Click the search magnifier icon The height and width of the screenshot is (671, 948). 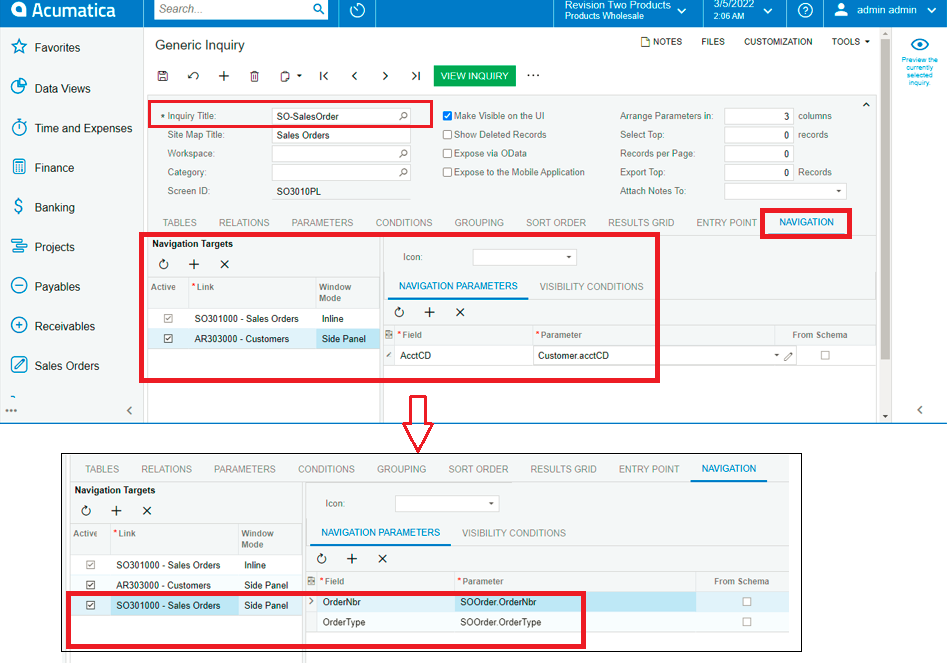tap(318, 9)
